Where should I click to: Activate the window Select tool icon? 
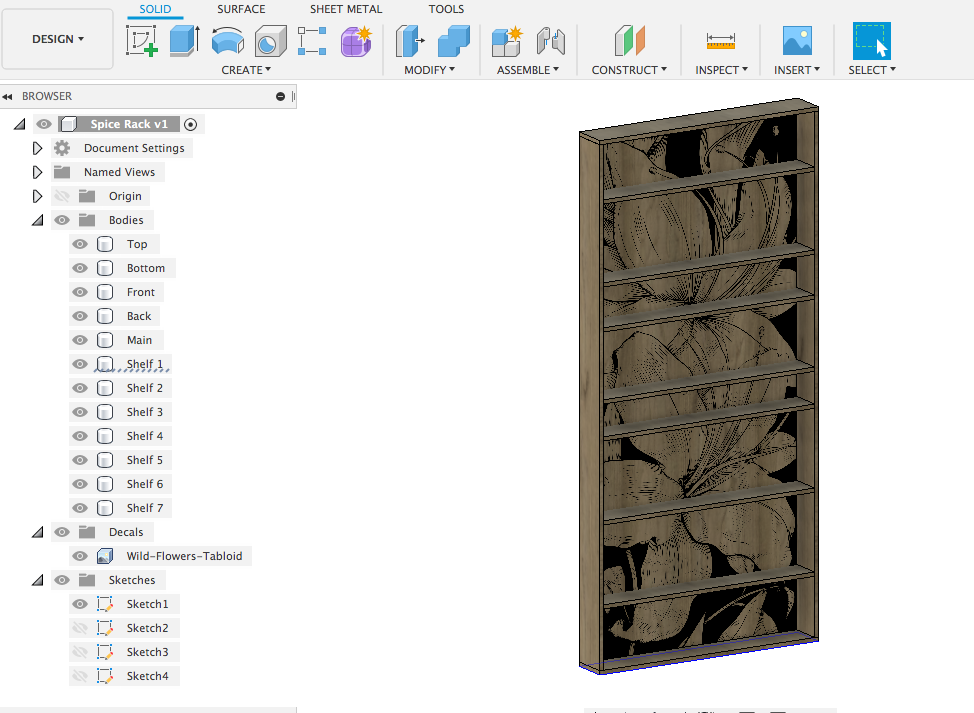pos(872,41)
